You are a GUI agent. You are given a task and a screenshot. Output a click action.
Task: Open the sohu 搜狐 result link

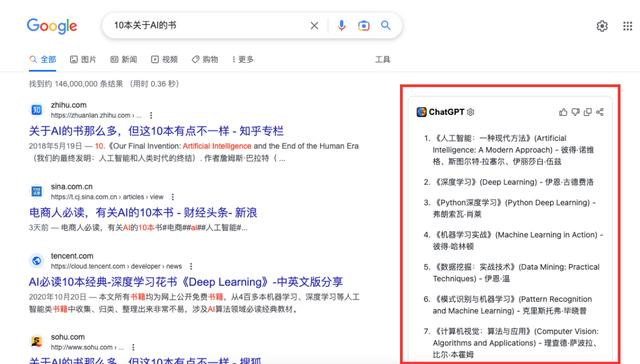coord(145,360)
